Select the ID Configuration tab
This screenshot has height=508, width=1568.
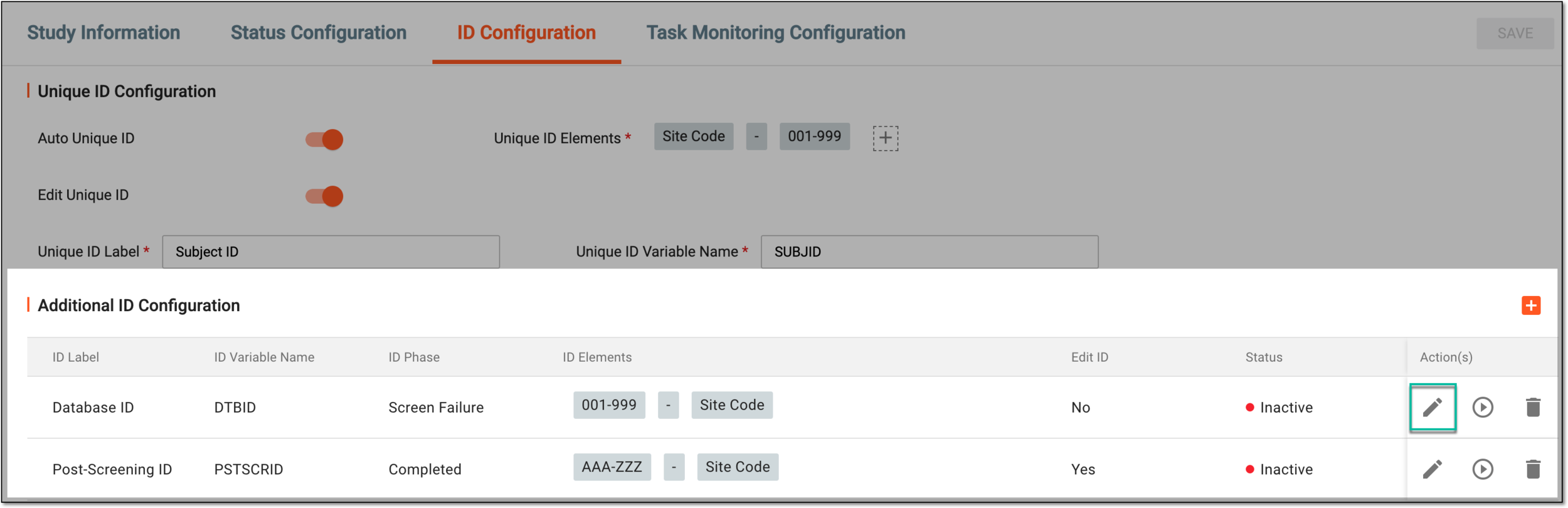tap(526, 33)
